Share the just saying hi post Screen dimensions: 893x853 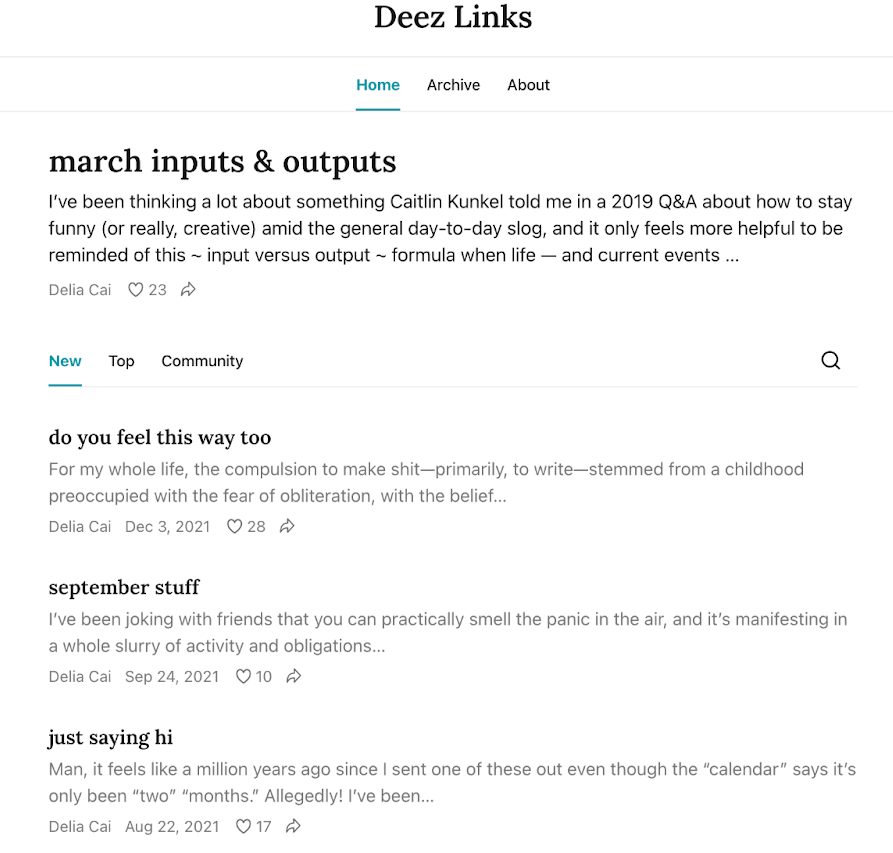point(294,826)
